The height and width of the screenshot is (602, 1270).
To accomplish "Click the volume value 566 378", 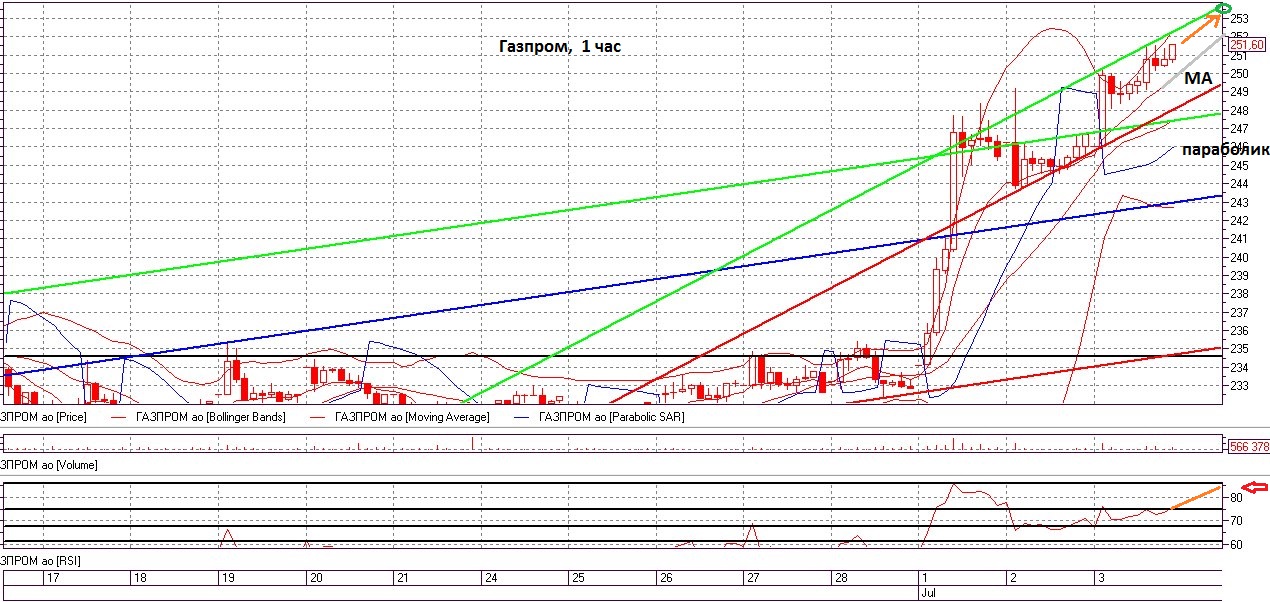I will pos(1249,446).
